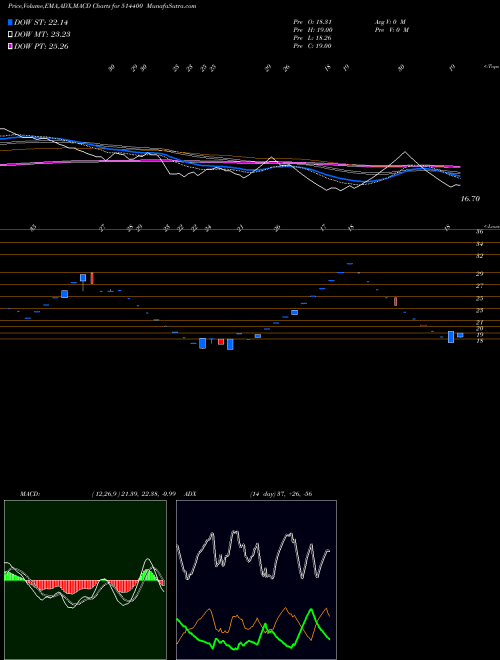The image size is (500, 660).
Task: Click the 'Pre H: 19.00' high value
Action: pyautogui.click(x=313, y=30)
